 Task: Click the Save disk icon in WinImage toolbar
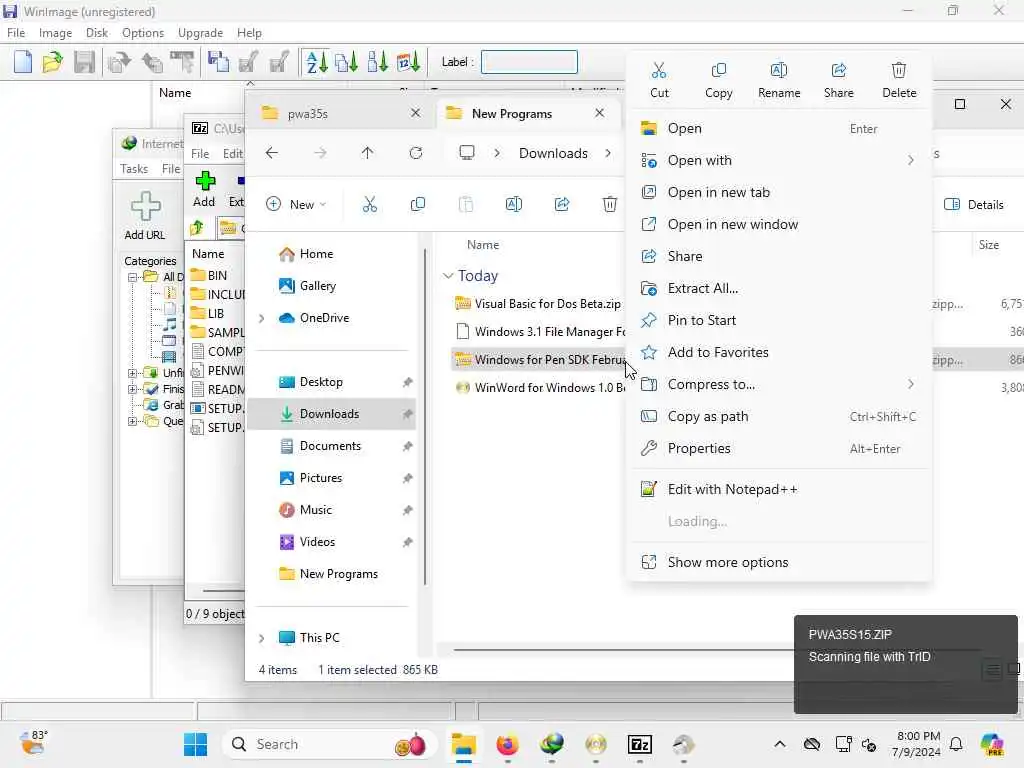pos(84,62)
